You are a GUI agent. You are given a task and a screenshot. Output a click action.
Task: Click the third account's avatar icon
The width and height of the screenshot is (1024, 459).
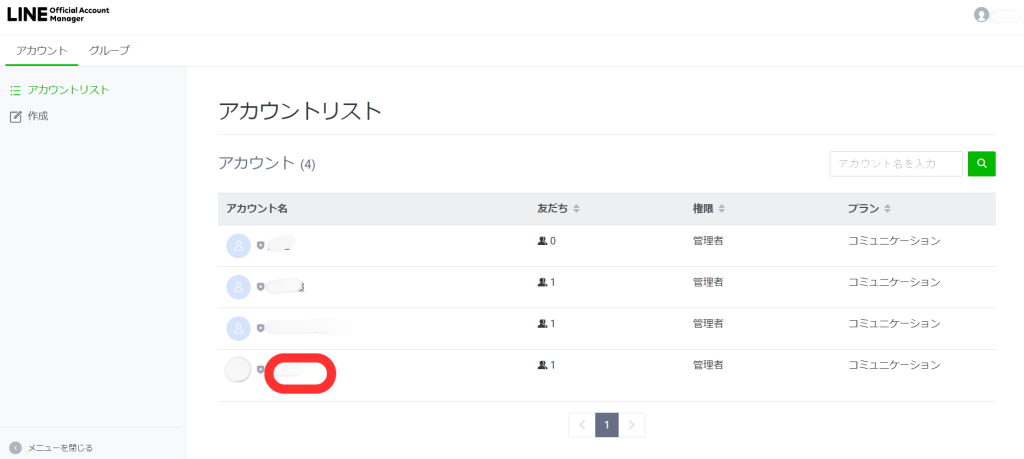[238, 328]
